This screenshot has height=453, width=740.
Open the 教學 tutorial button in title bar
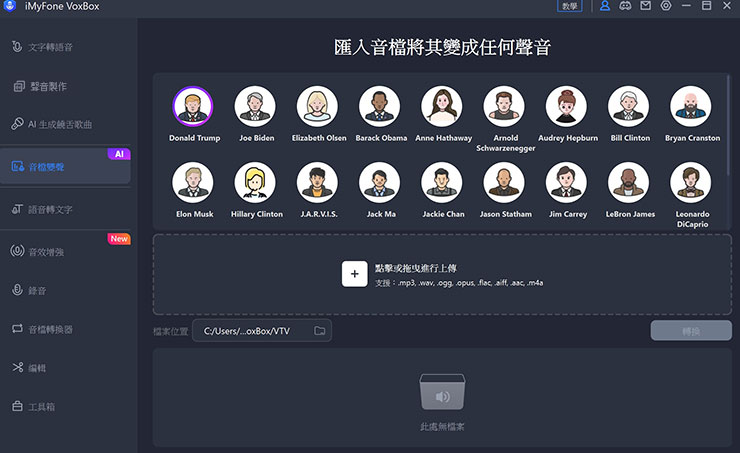tap(570, 6)
